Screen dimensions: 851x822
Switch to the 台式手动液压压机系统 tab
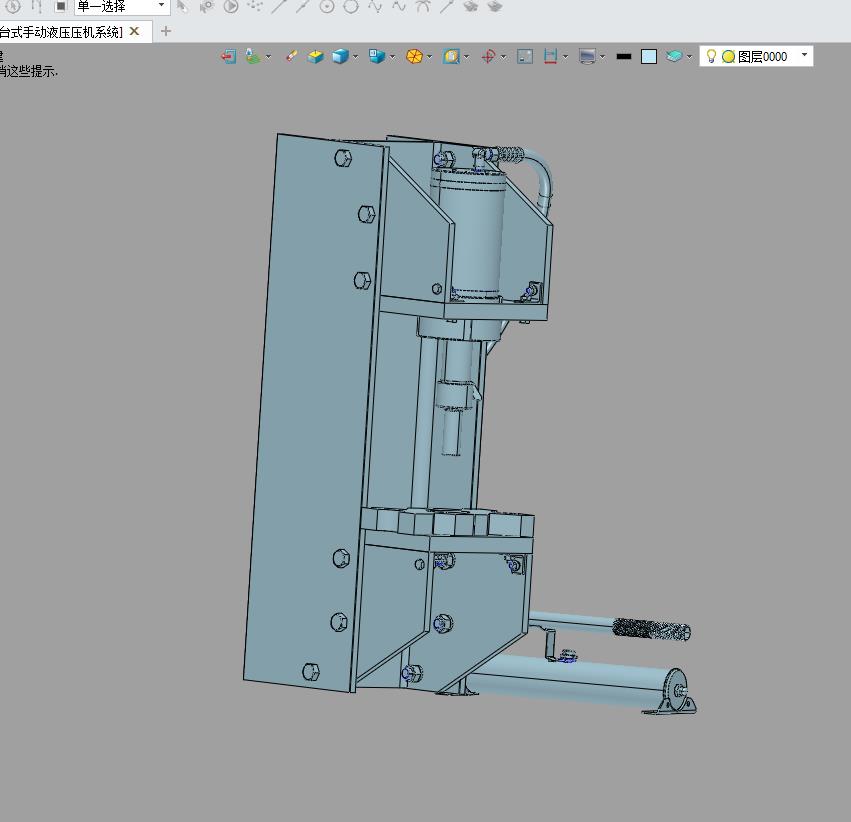[61, 32]
